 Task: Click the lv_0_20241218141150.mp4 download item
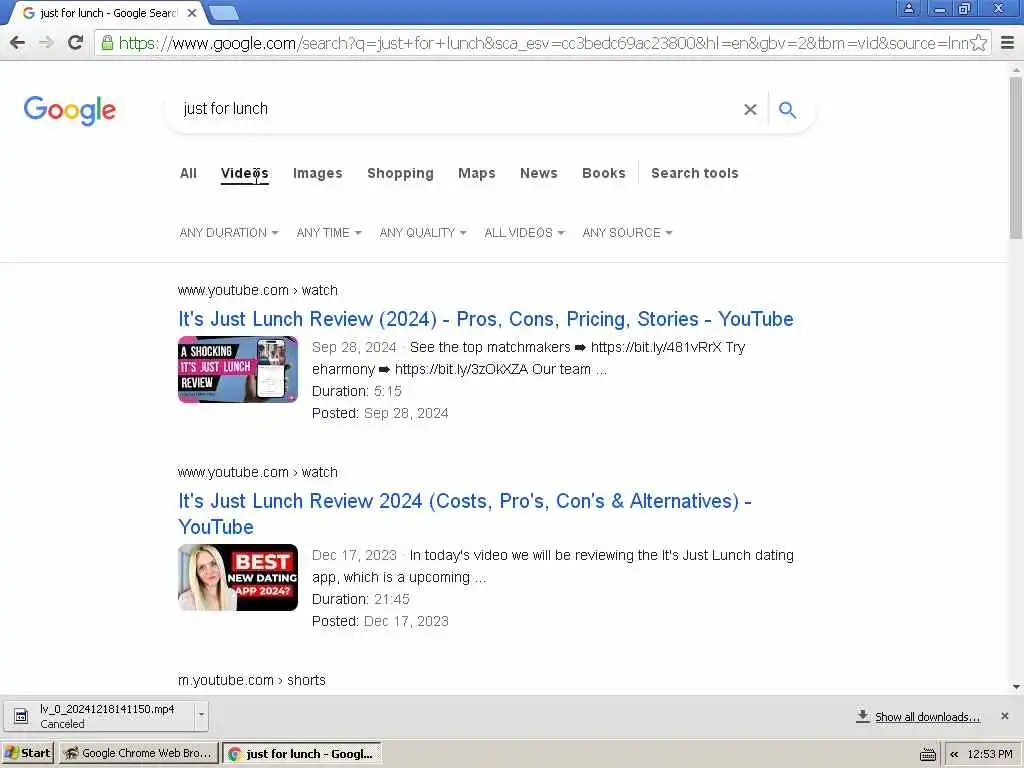pyautogui.click(x=104, y=716)
